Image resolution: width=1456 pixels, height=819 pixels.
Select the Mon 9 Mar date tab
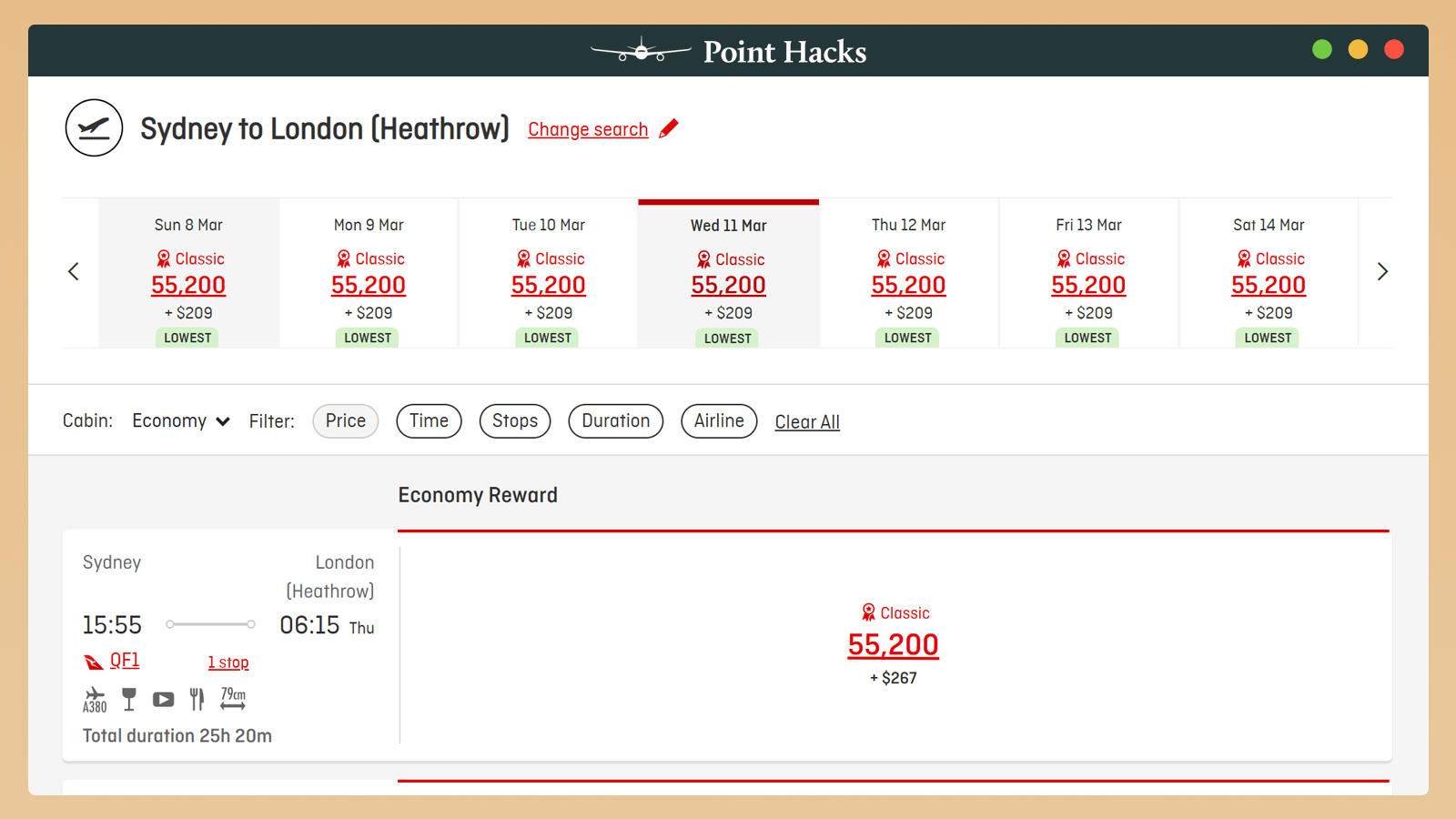(x=369, y=273)
